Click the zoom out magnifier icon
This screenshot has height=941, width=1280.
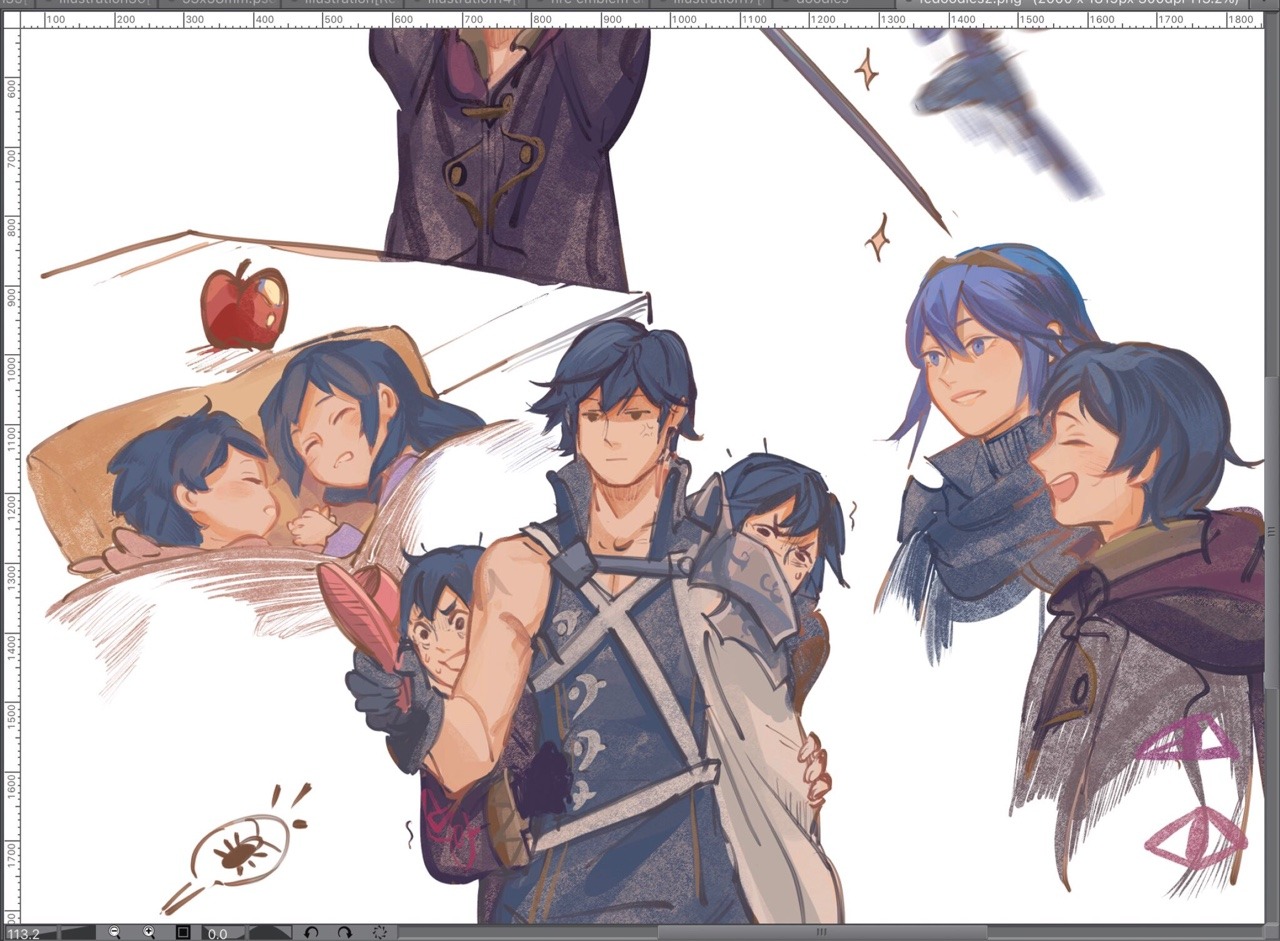(x=115, y=932)
